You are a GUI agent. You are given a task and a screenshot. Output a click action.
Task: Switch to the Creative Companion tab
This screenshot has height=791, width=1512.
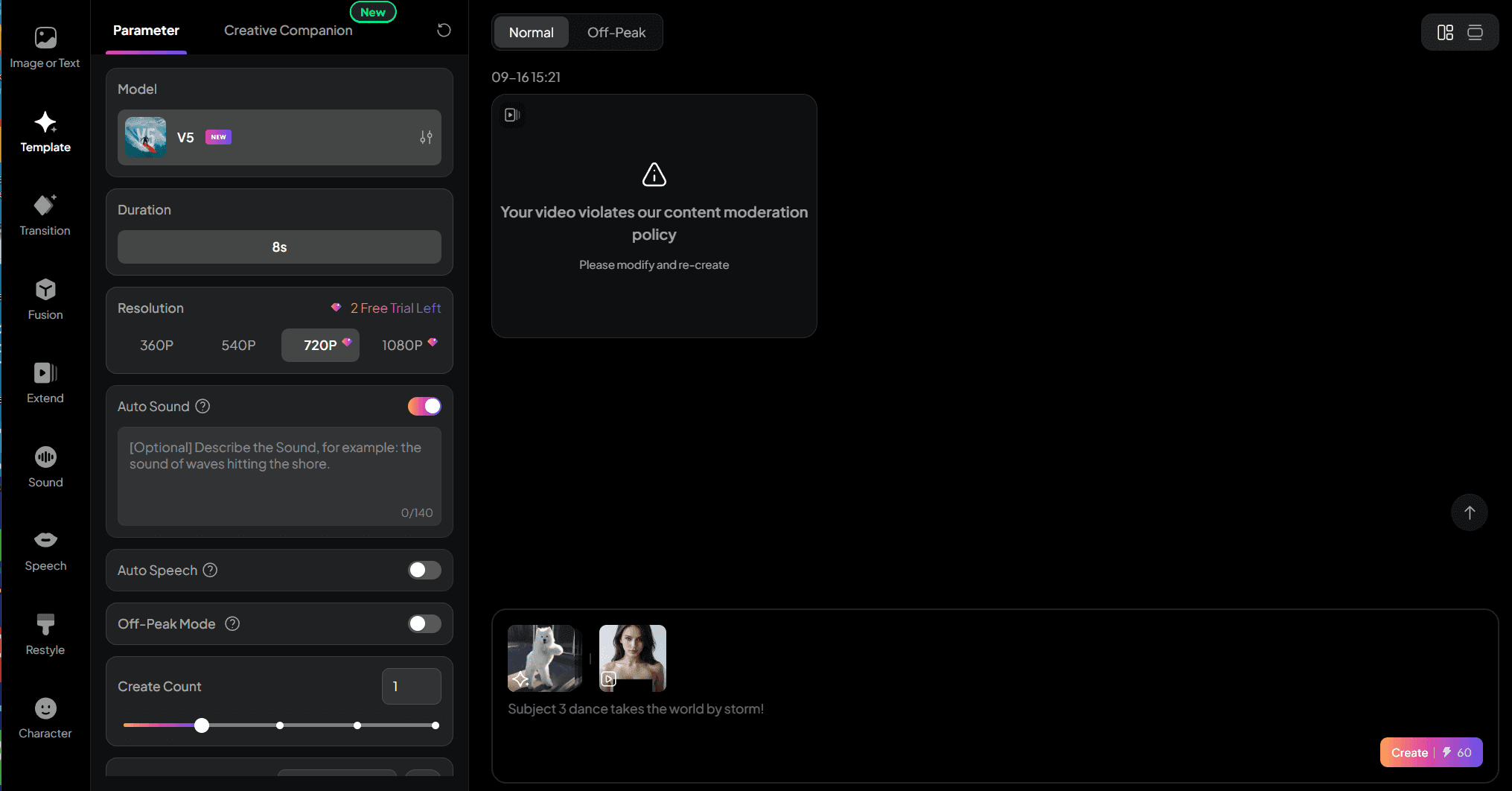pos(288,31)
